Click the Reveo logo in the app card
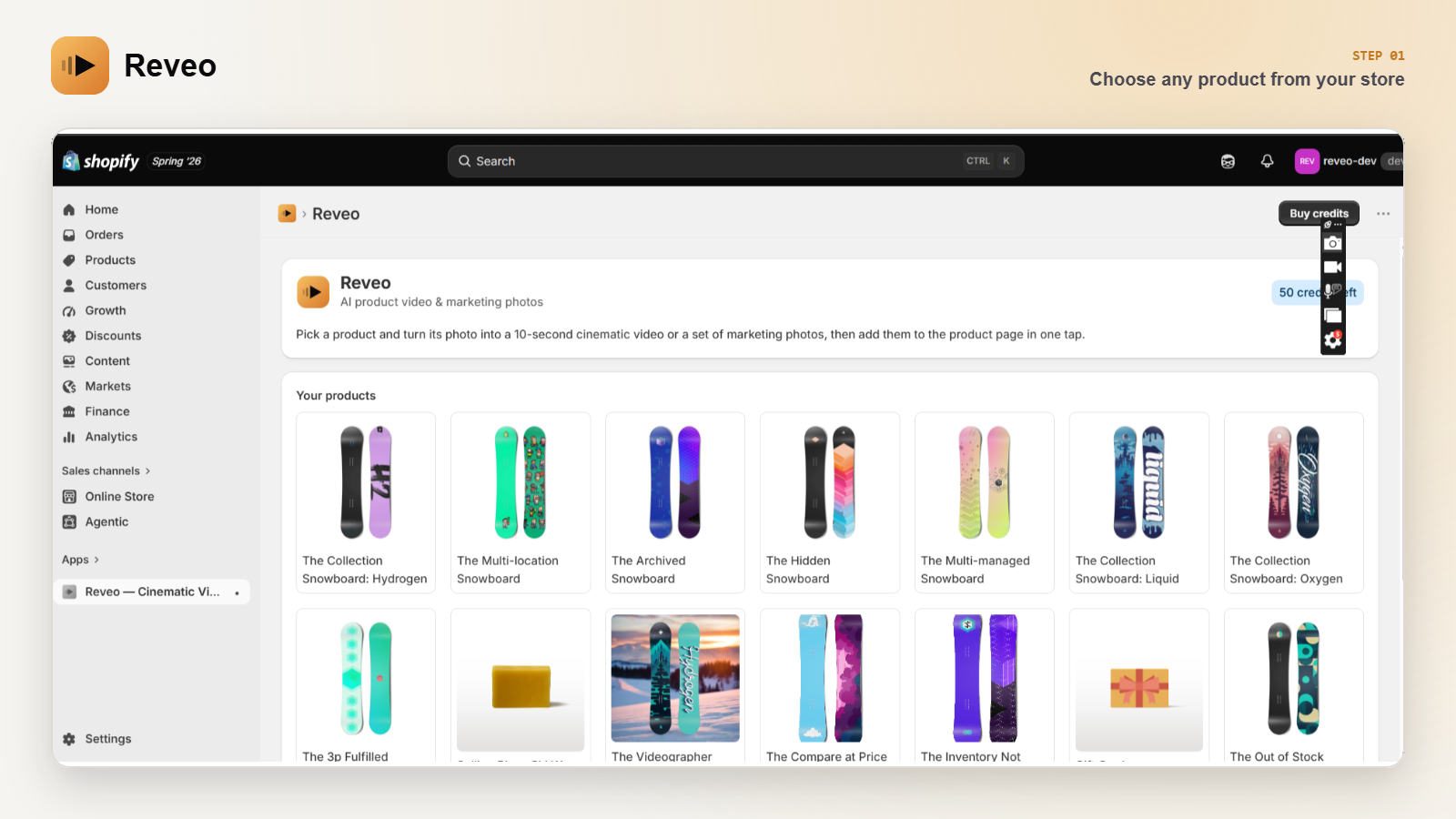Screen dimensions: 1456x819 313,292
